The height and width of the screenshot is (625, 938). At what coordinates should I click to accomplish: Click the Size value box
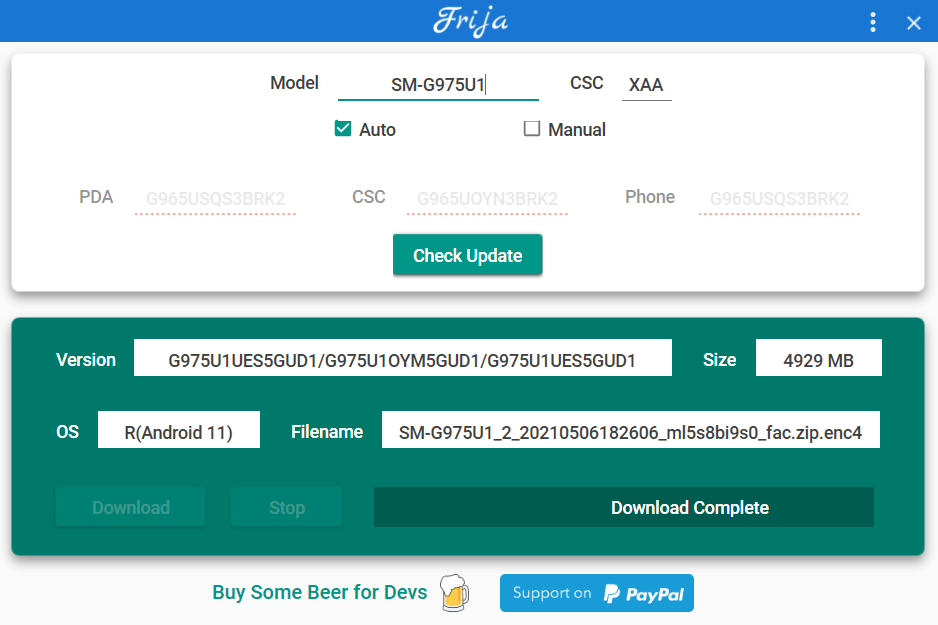point(818,360)
